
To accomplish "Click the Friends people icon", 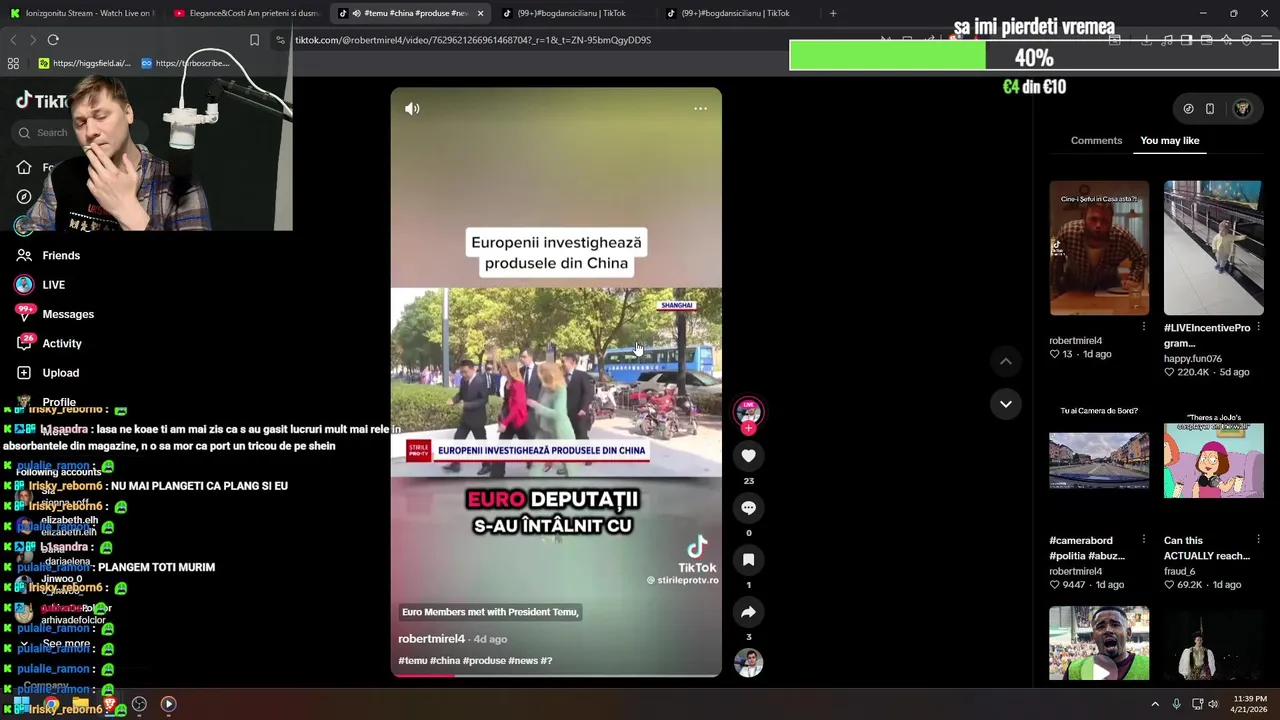I will pos(24,255).
